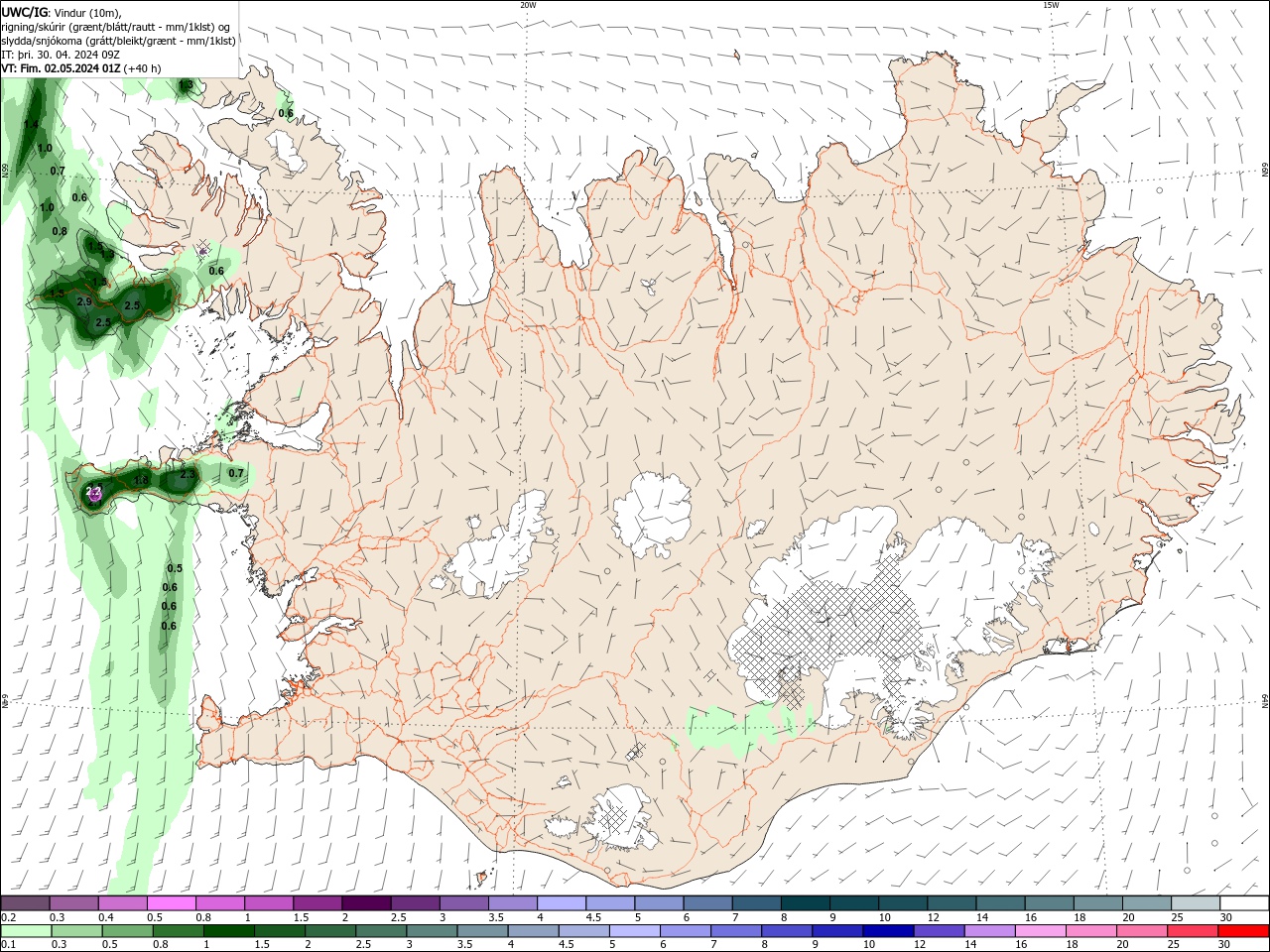Select the 0.5 precipitation value over the sea
The height and width of the screenshot is (952, 1270).
[x=175, y=568]
